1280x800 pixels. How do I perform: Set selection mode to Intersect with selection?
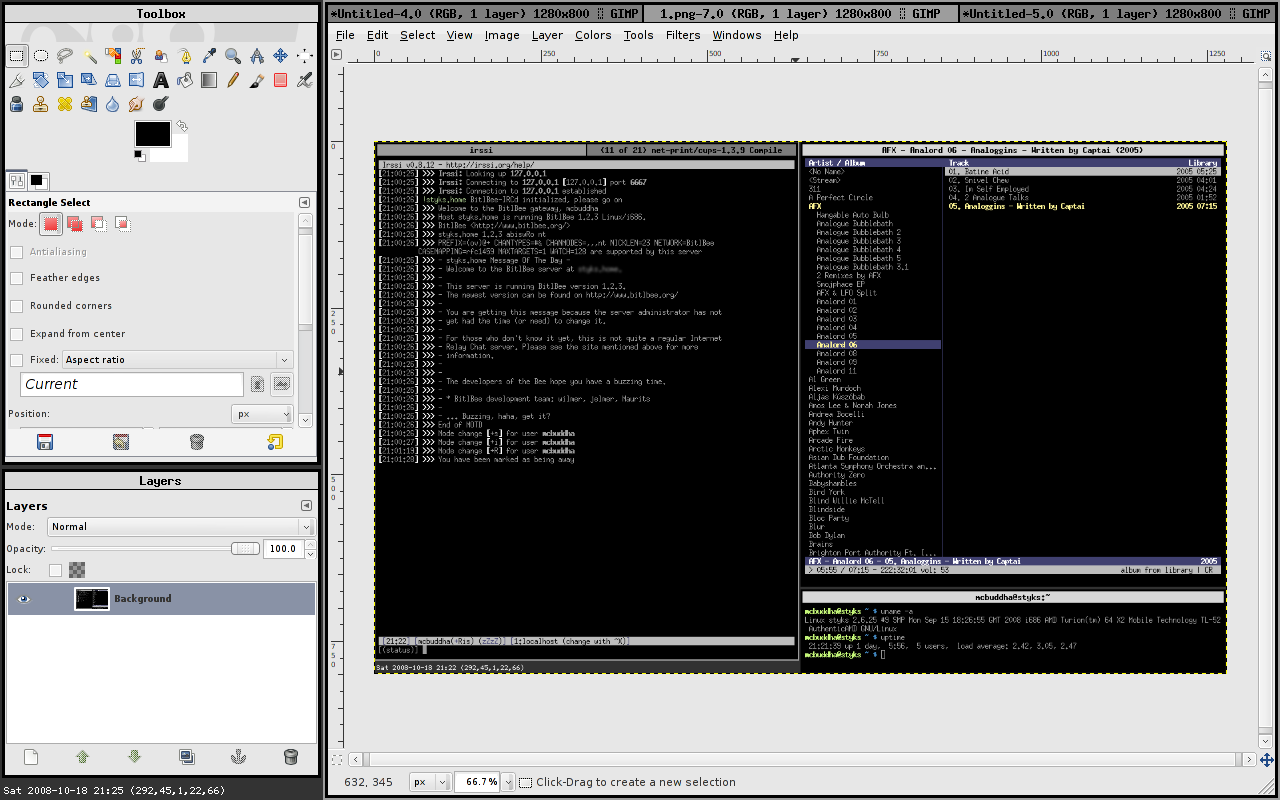coord(123,224)
